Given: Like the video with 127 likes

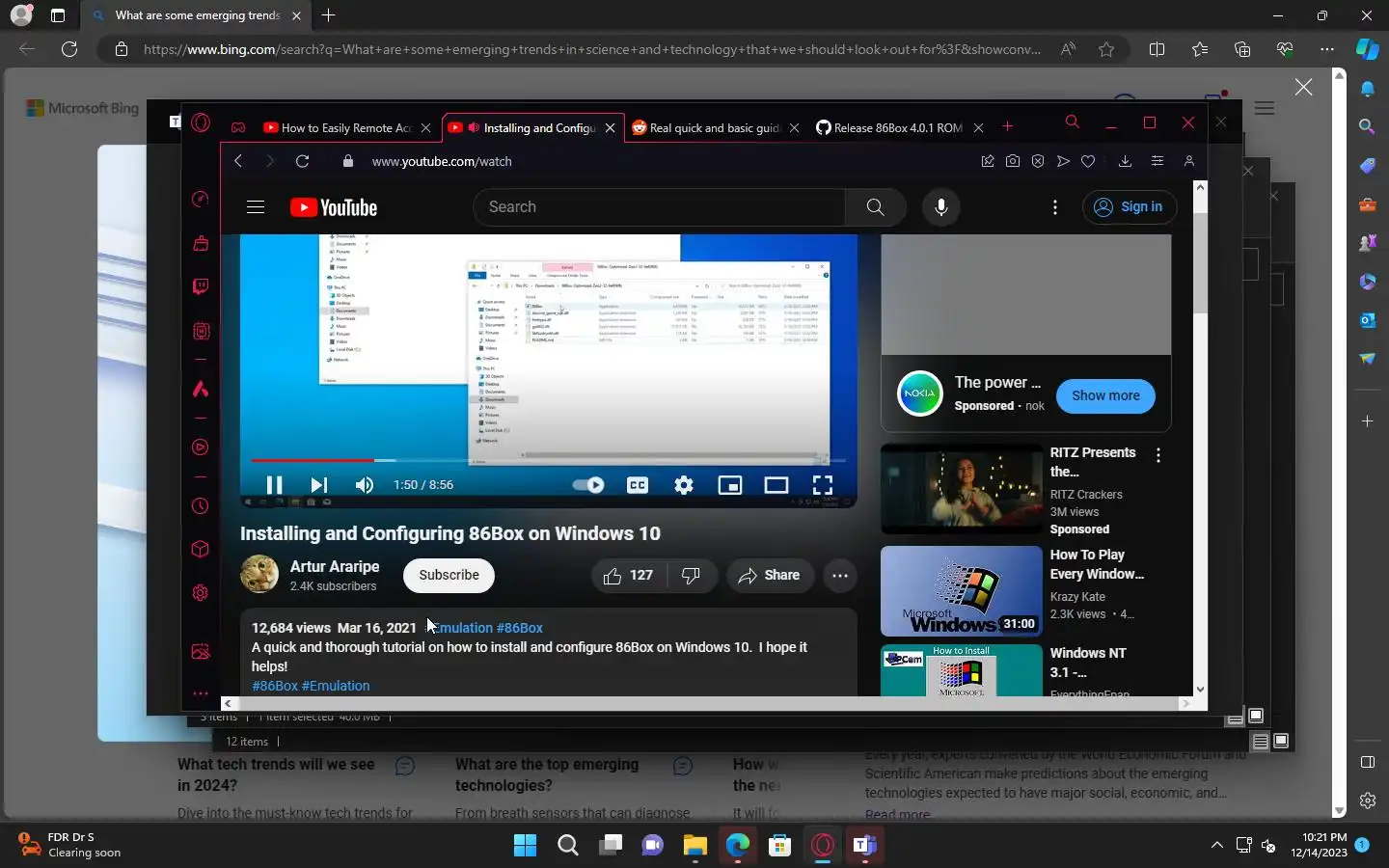Looking at the screenshot, I should [628, 576].
